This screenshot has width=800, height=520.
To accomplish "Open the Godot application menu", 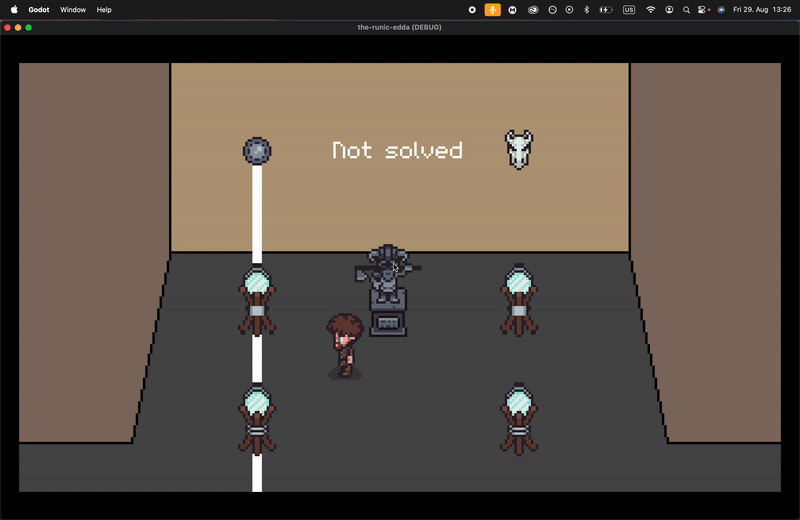I will click(38, 9).
